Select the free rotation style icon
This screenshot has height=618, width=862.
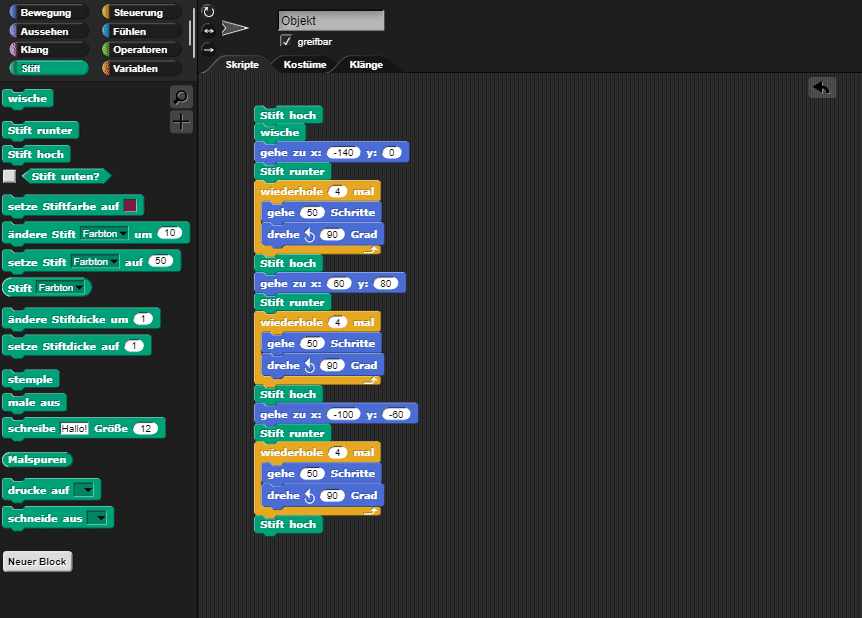208,12
